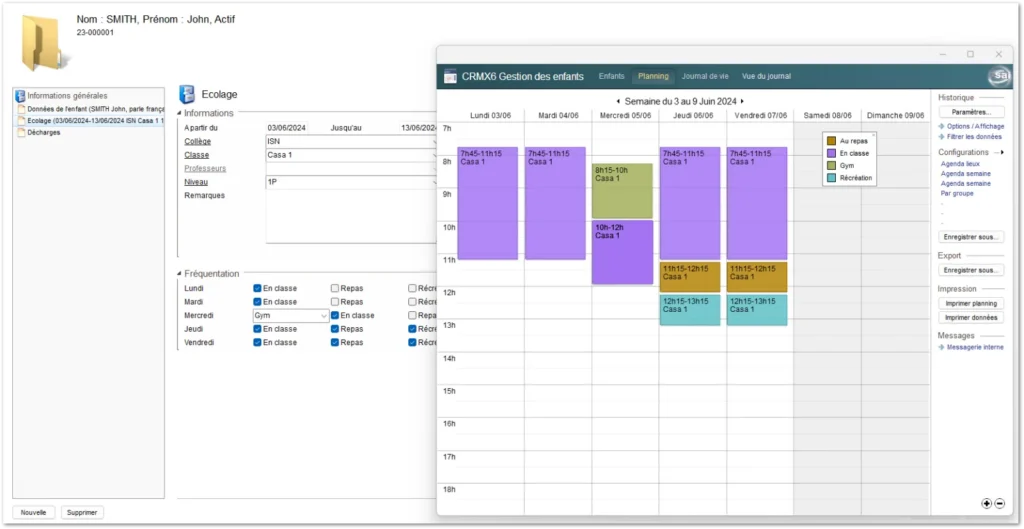Open the Vue du journal tab

(x=766, y=76)
